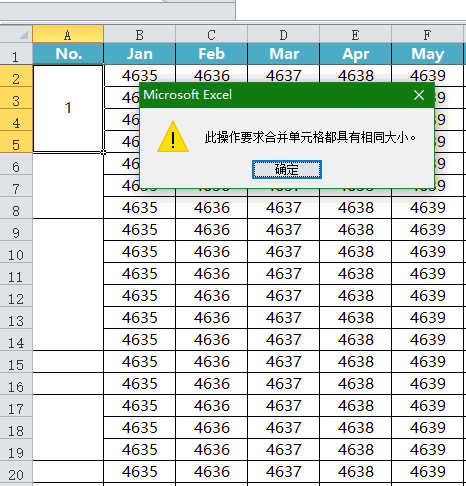Click cell D2 showing 4637
466x486 pixels.
click(x=284, y=75)
